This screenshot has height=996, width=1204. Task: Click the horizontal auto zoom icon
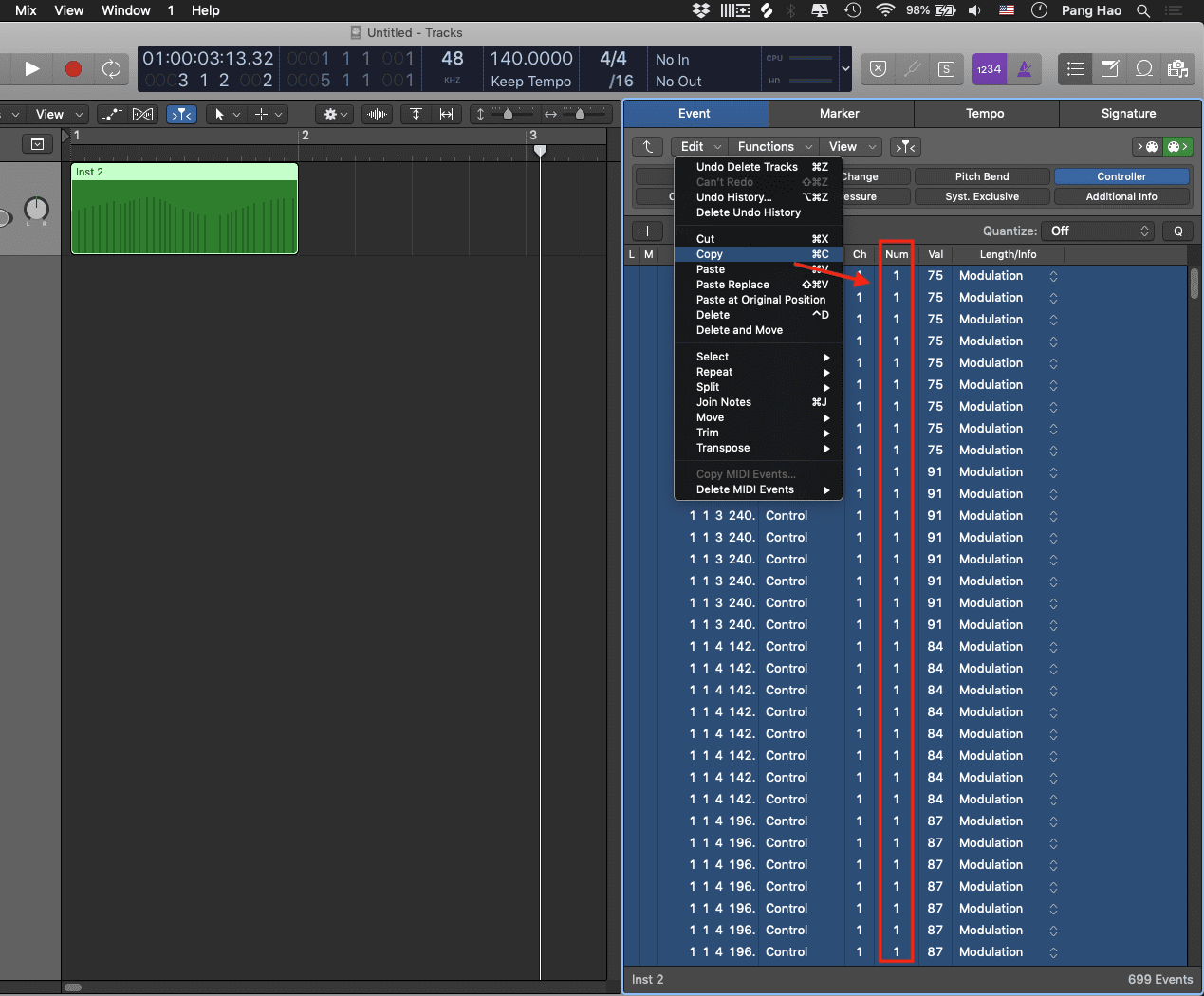(x=446, y=115)
